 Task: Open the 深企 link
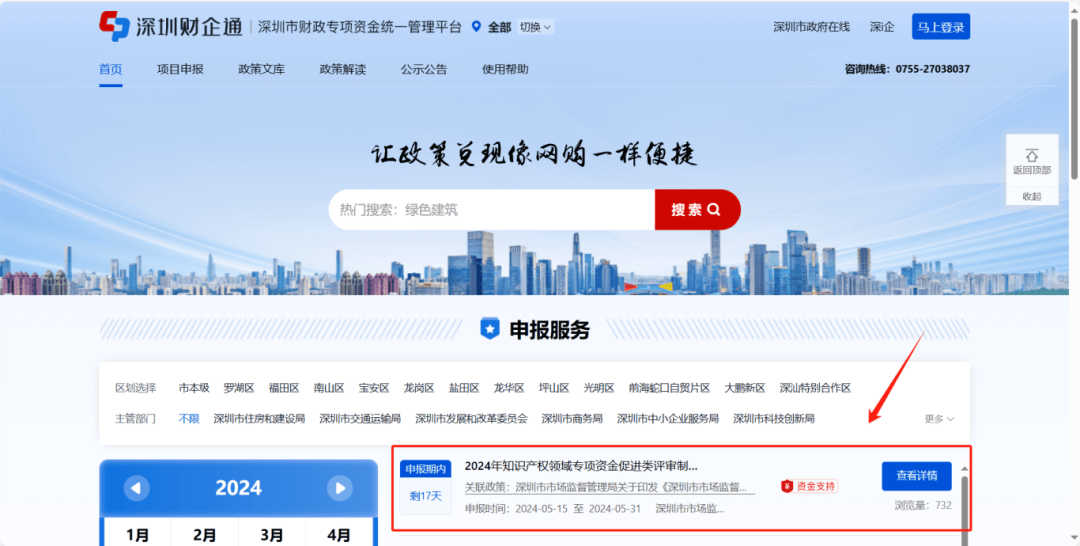(882, 27)
